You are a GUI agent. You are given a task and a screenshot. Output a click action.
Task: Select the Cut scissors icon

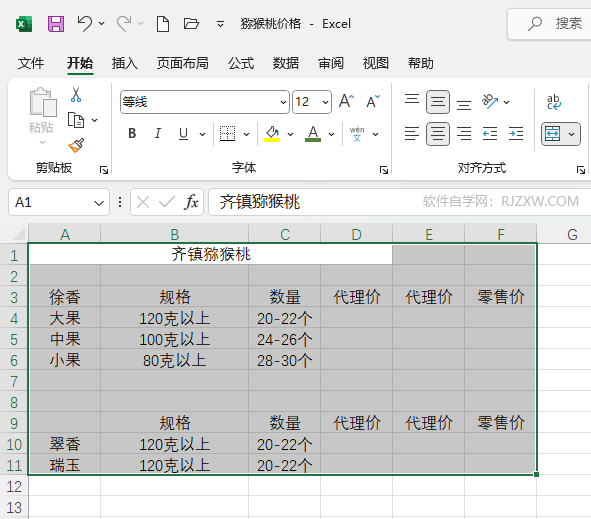[x=76, y=95]
